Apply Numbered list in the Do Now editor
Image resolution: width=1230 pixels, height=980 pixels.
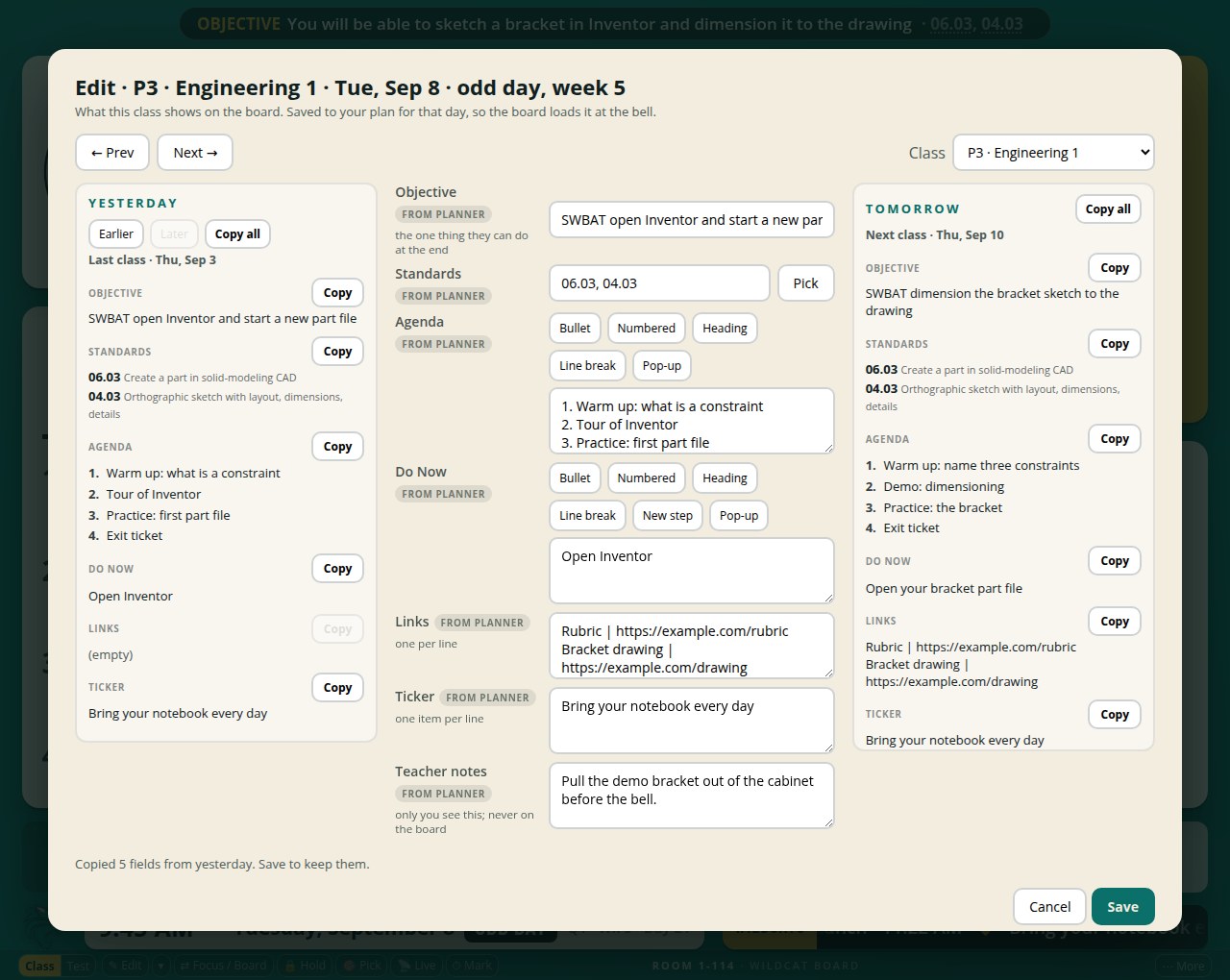point(646,478)
